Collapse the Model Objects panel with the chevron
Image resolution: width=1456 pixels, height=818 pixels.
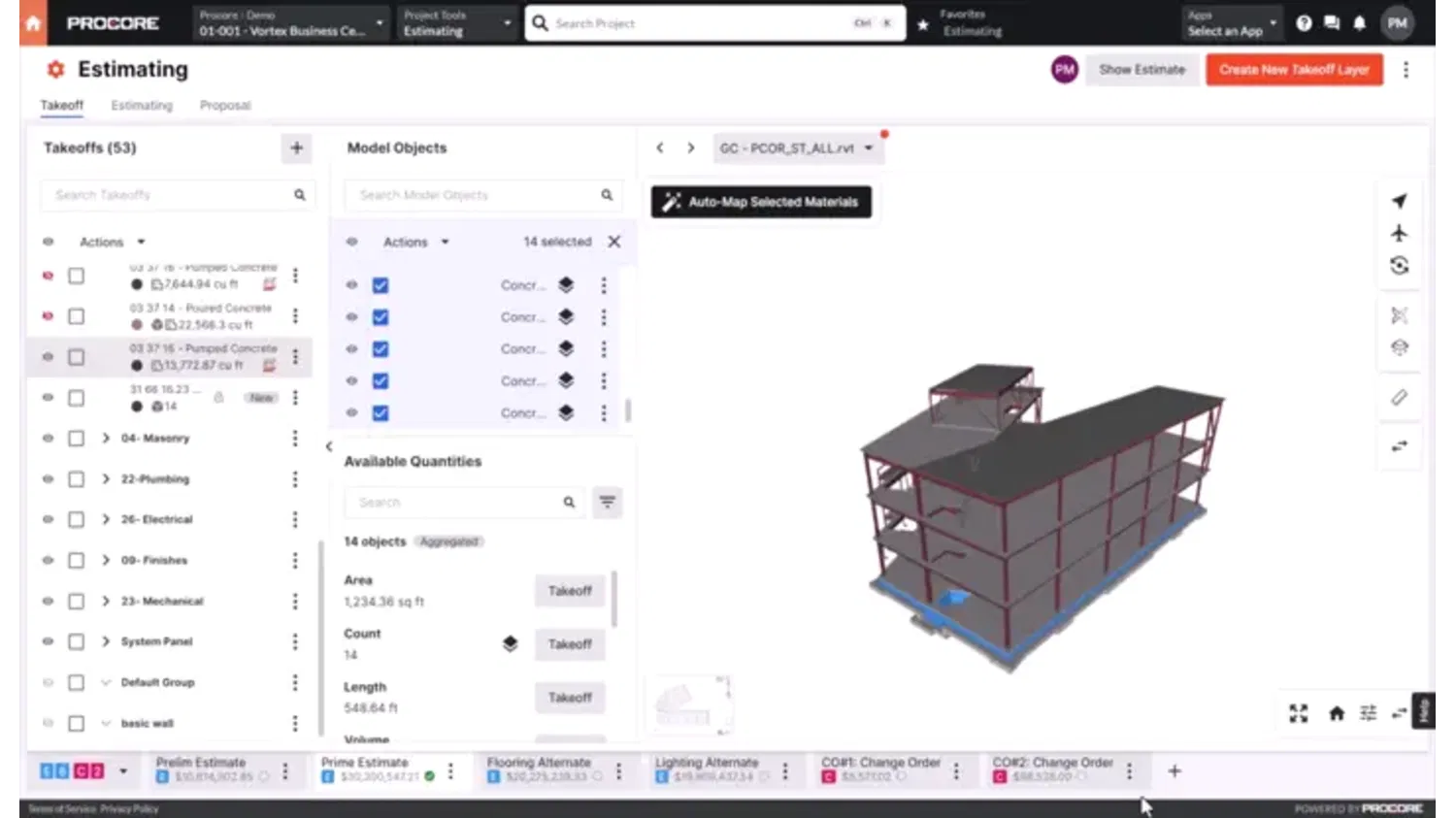(329, 446)
